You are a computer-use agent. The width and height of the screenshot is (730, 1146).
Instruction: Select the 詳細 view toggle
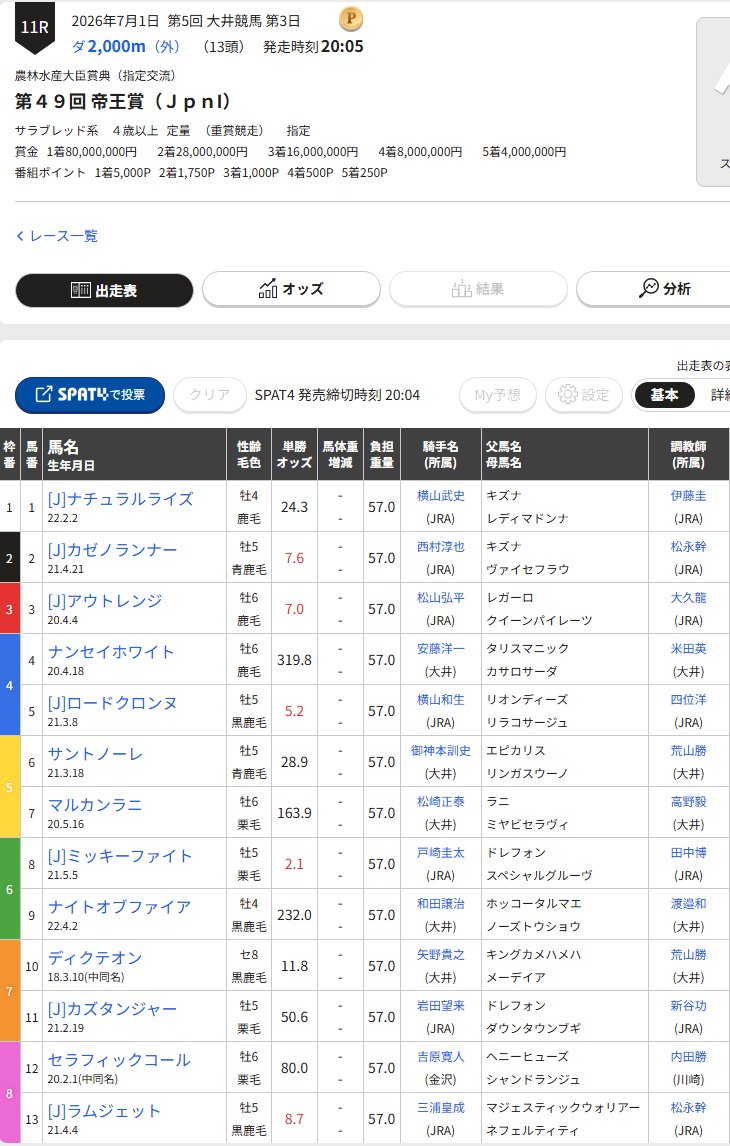click(x=720, y=395)
